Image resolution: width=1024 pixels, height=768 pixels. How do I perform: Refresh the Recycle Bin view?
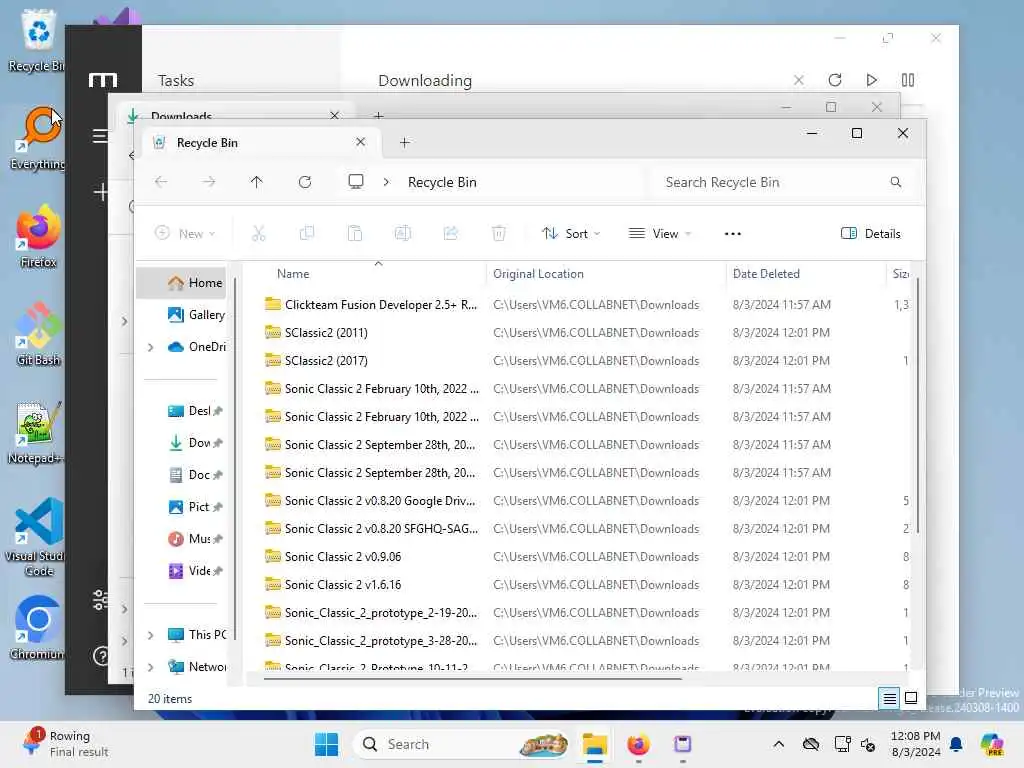[304, 182]
